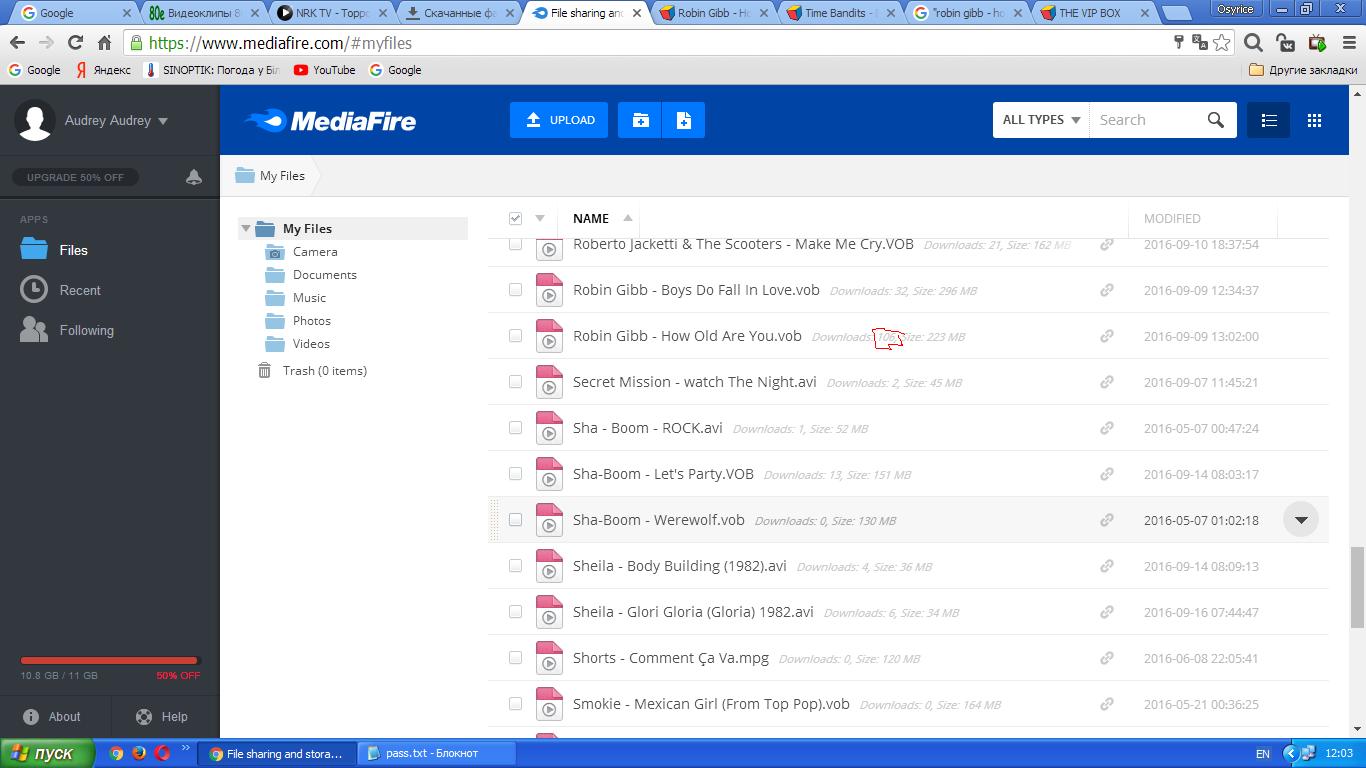The image size is (1366, 768).
Task: Click the new folder icon button
Action: point(640,120)
